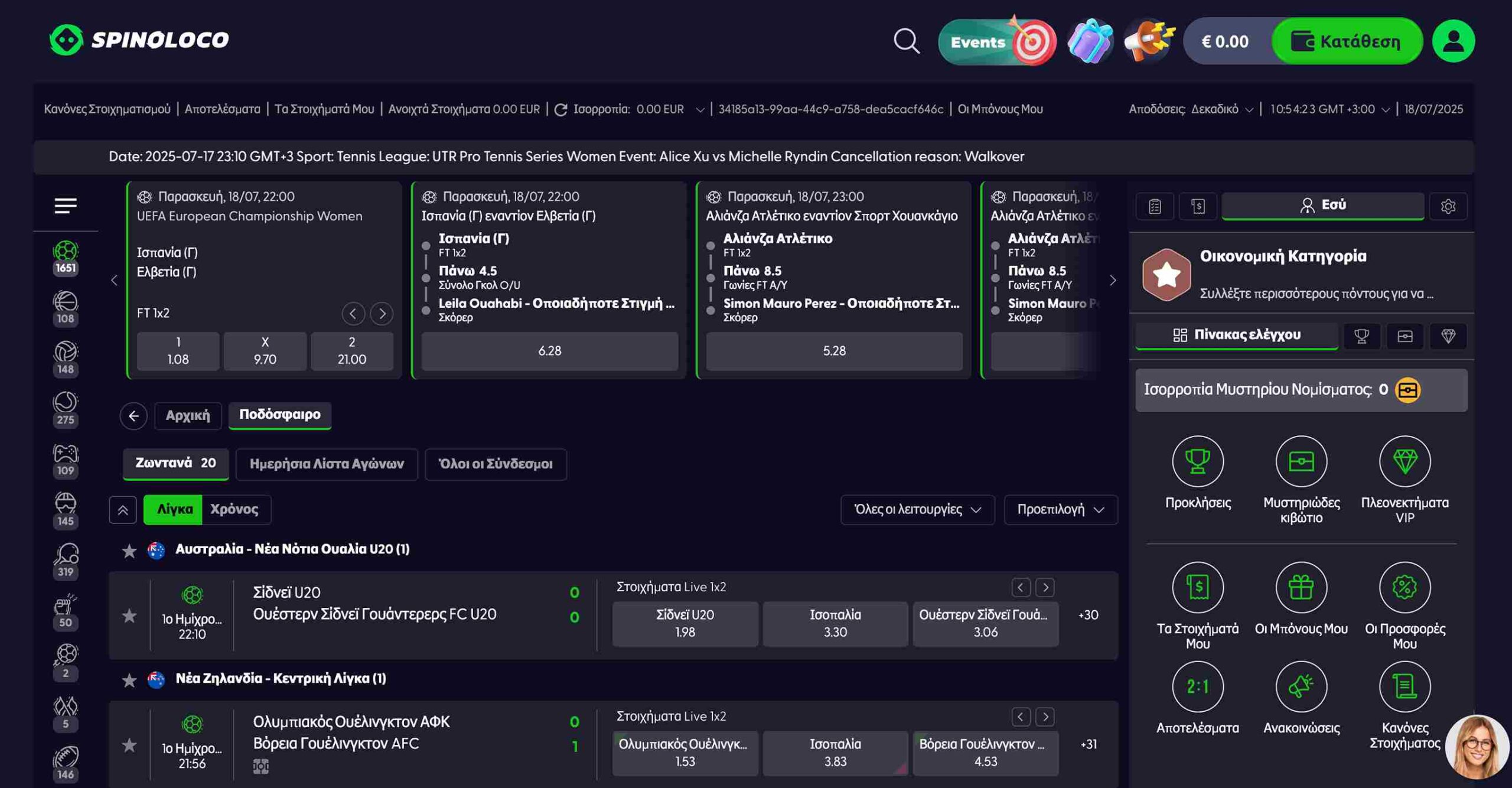Screen dimensions: 1512x788
Task: Open the hamburger sidebar menu icon
Action: tap(66, 206)
